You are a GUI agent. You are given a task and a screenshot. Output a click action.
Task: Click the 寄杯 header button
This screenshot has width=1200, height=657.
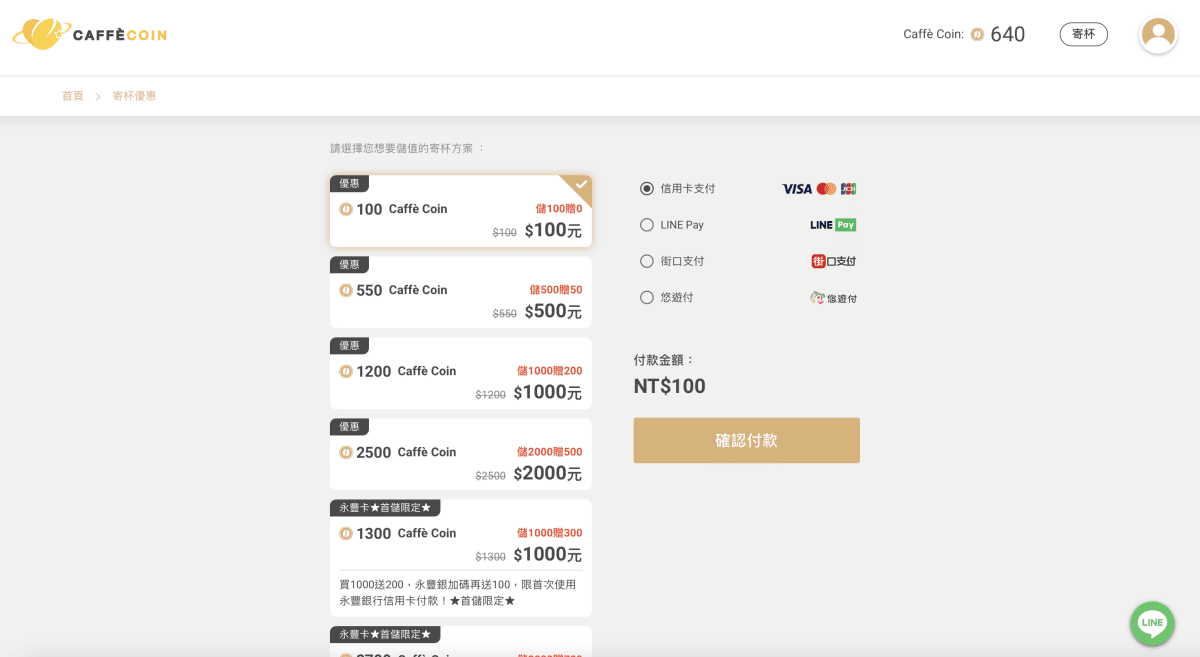tap(1084, 34)
